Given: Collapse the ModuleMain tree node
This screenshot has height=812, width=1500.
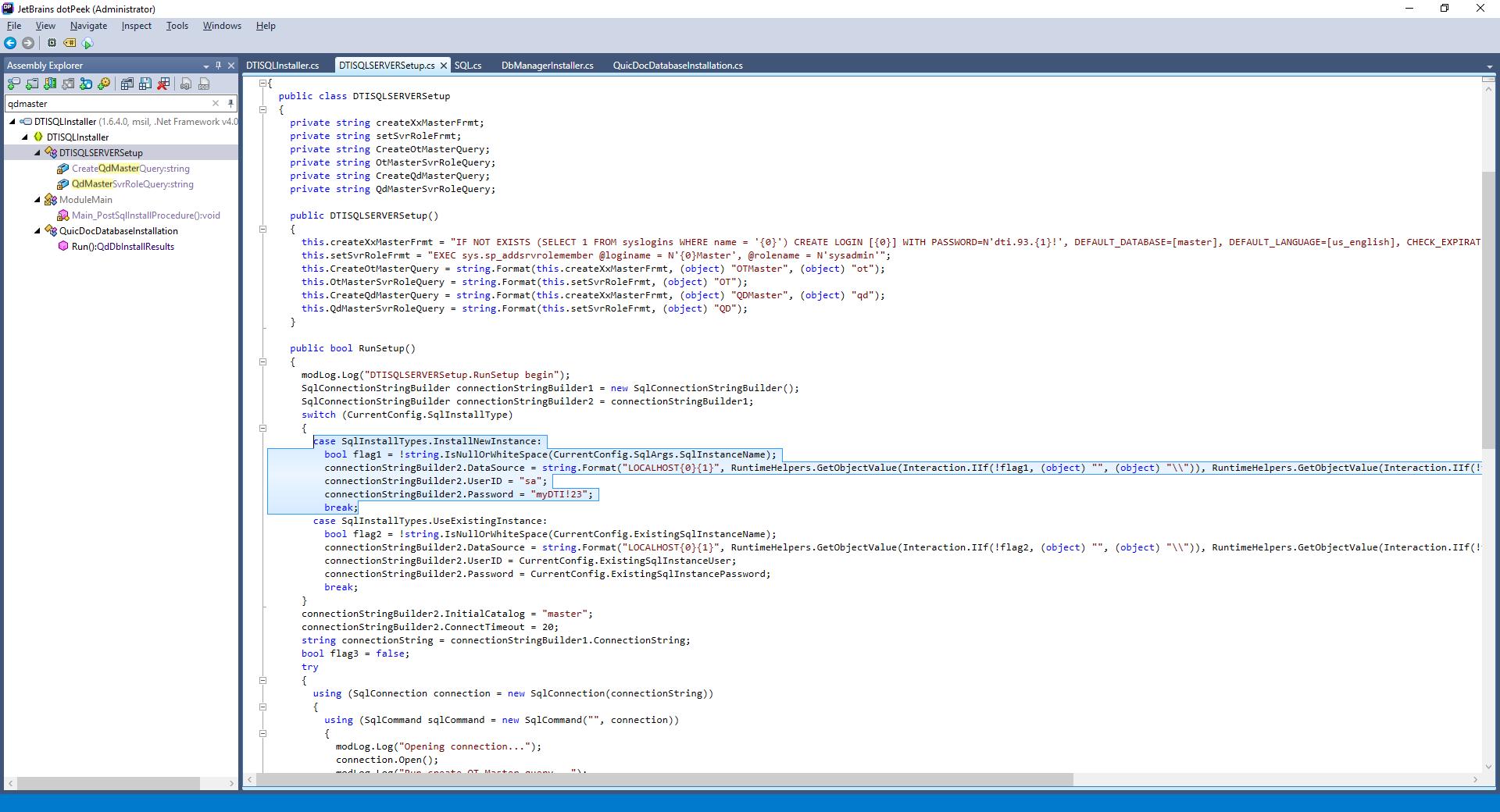Looking at the screenshot, I should [x=37, y=200].
